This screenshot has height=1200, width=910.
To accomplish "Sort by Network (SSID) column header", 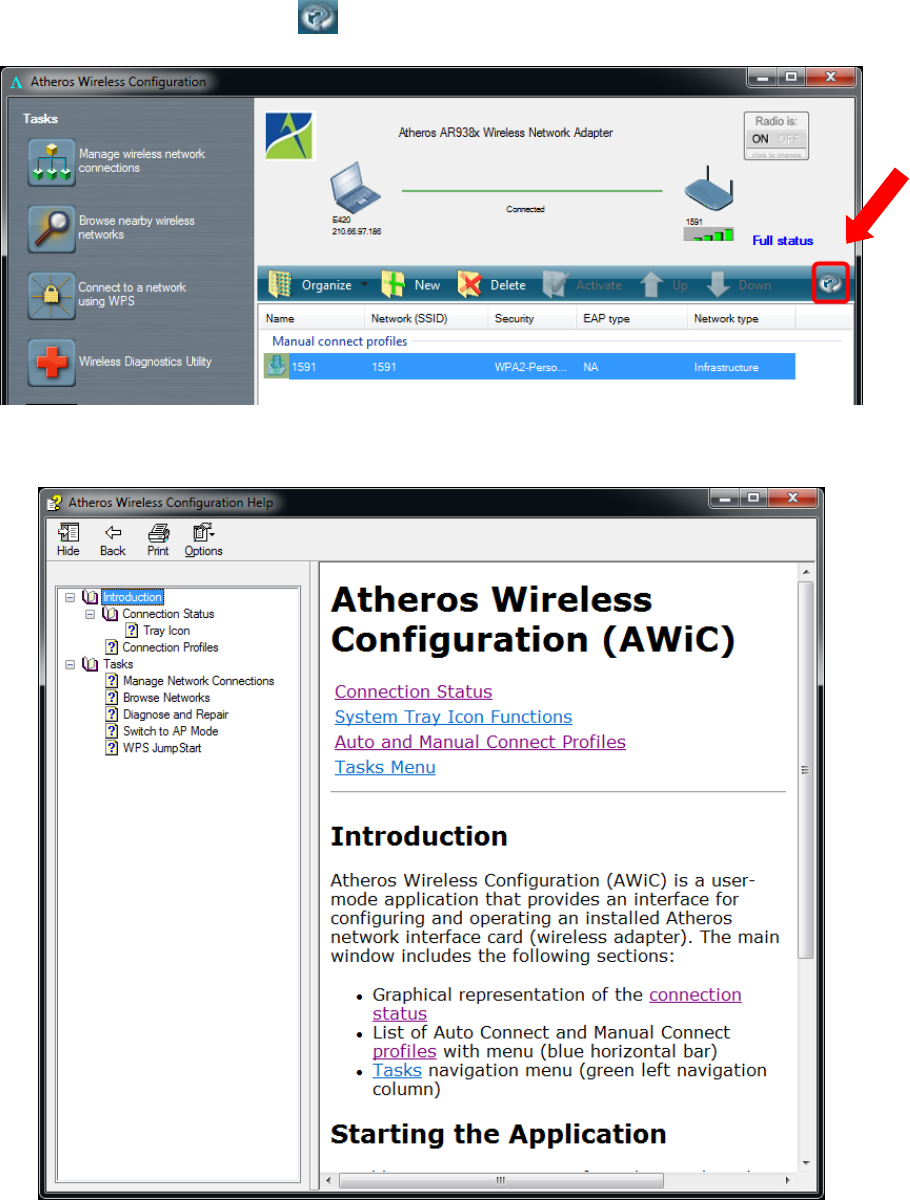I will tap(425, 319).
